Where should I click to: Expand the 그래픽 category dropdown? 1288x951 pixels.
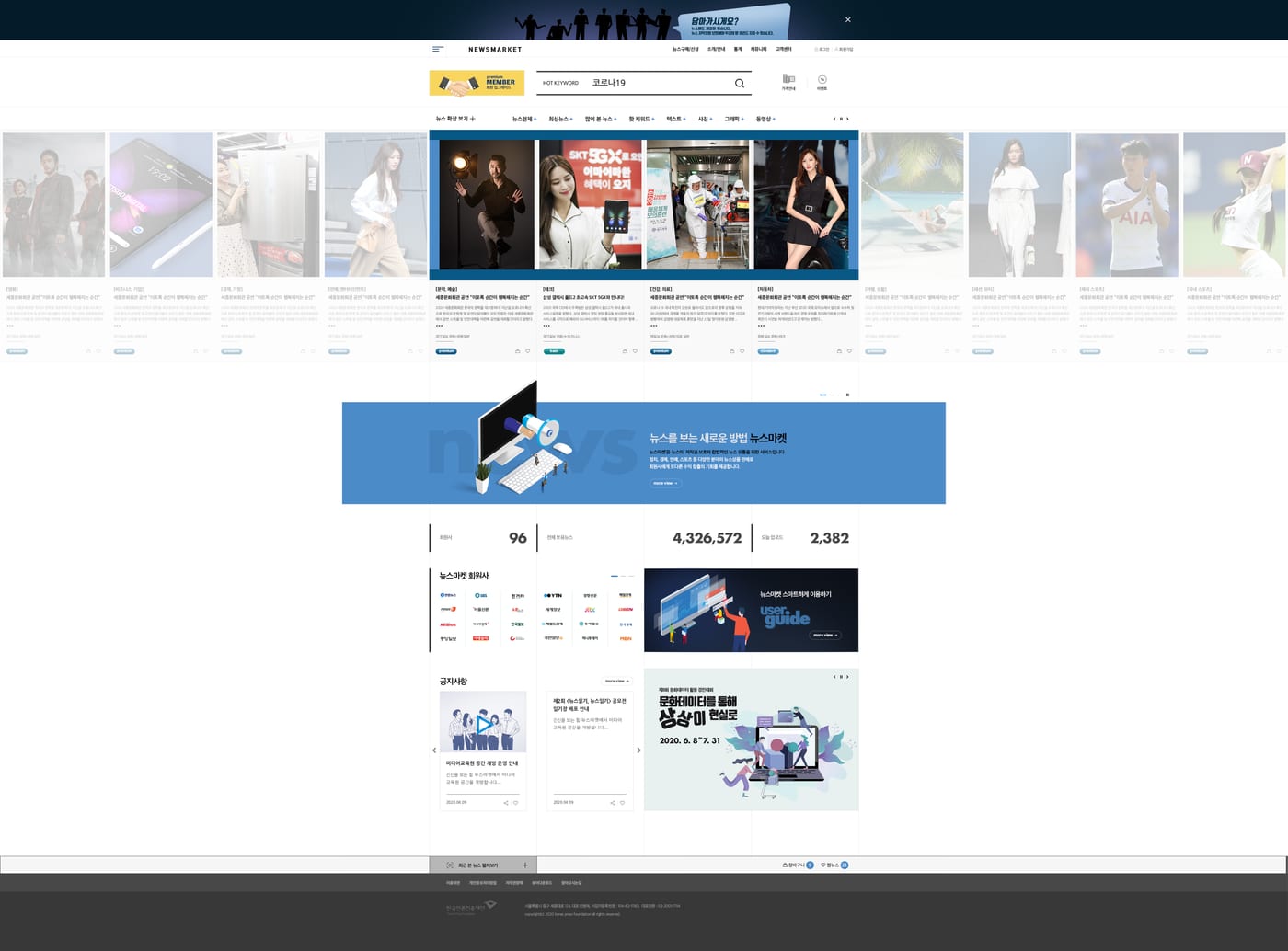click(x=734, y=119)
